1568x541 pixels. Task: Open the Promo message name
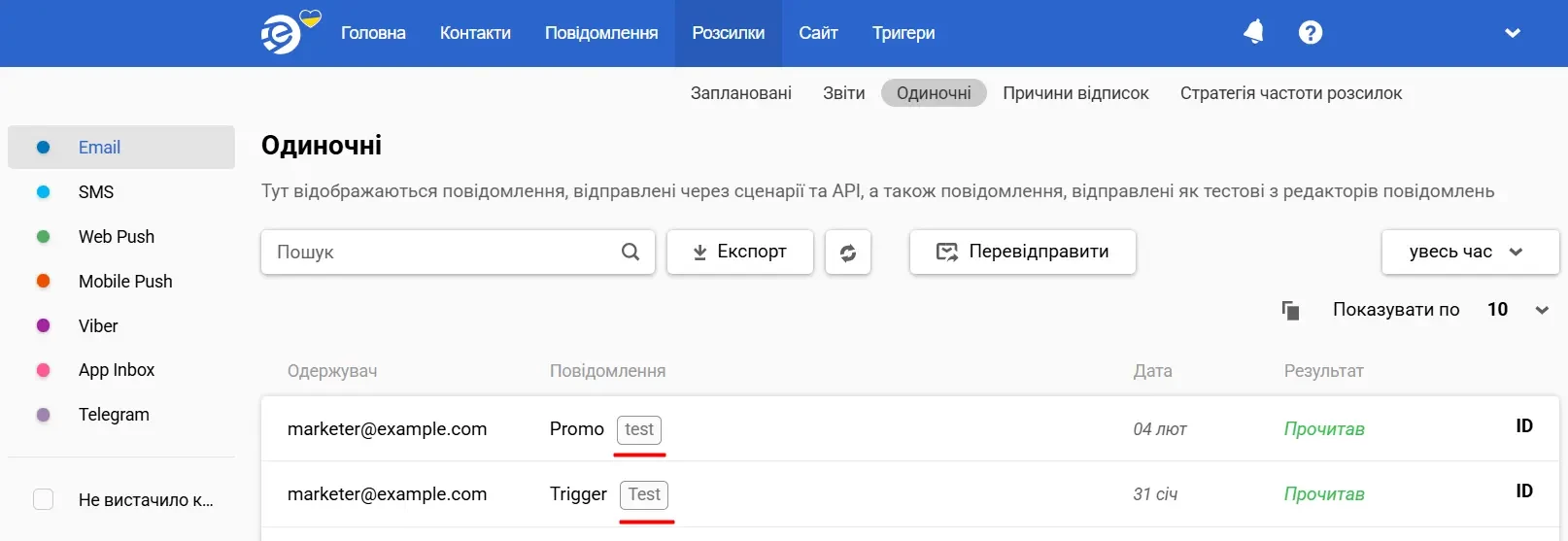coord(577,429)
